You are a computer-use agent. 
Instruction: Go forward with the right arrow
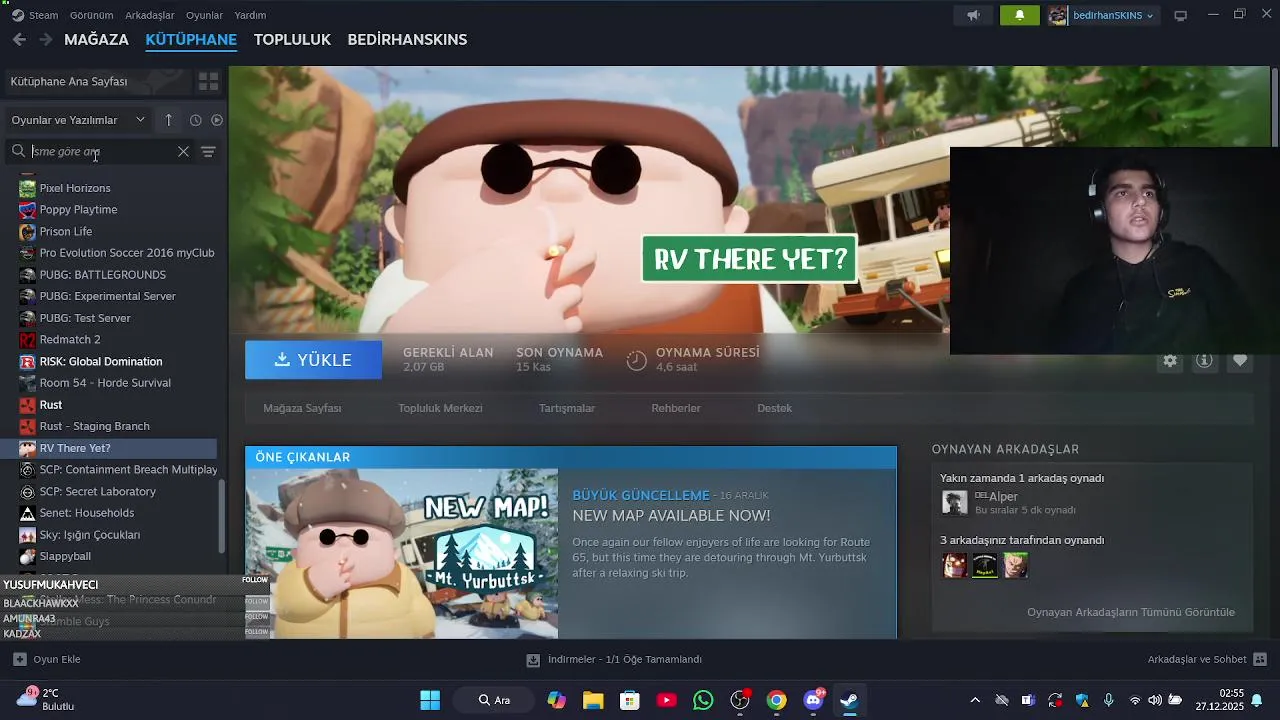tap(45, 40)
